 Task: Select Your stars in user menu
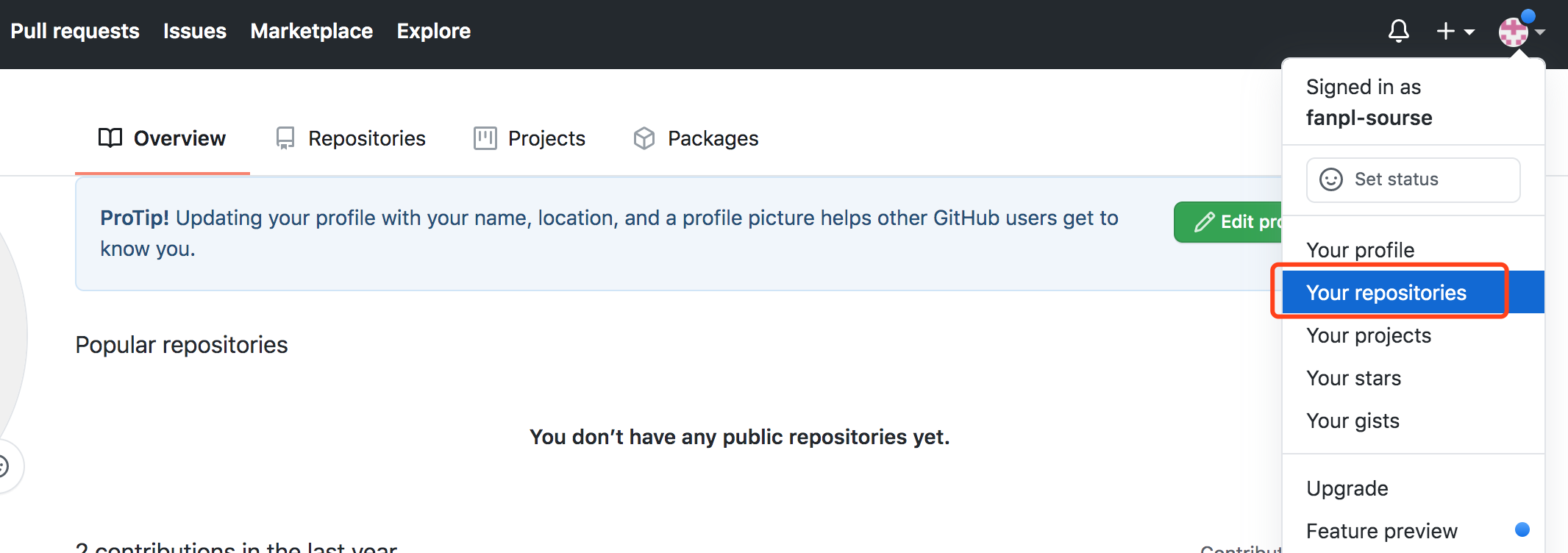coord(1353,378)
